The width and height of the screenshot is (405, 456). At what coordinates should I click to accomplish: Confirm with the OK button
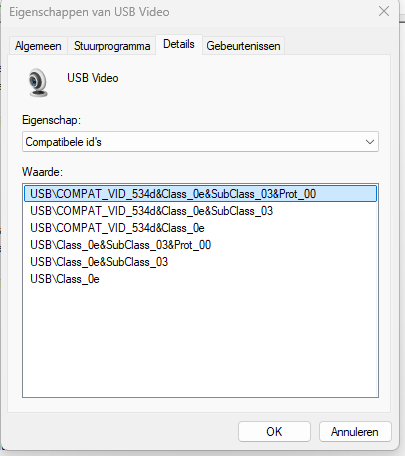(x=274, y=432)
